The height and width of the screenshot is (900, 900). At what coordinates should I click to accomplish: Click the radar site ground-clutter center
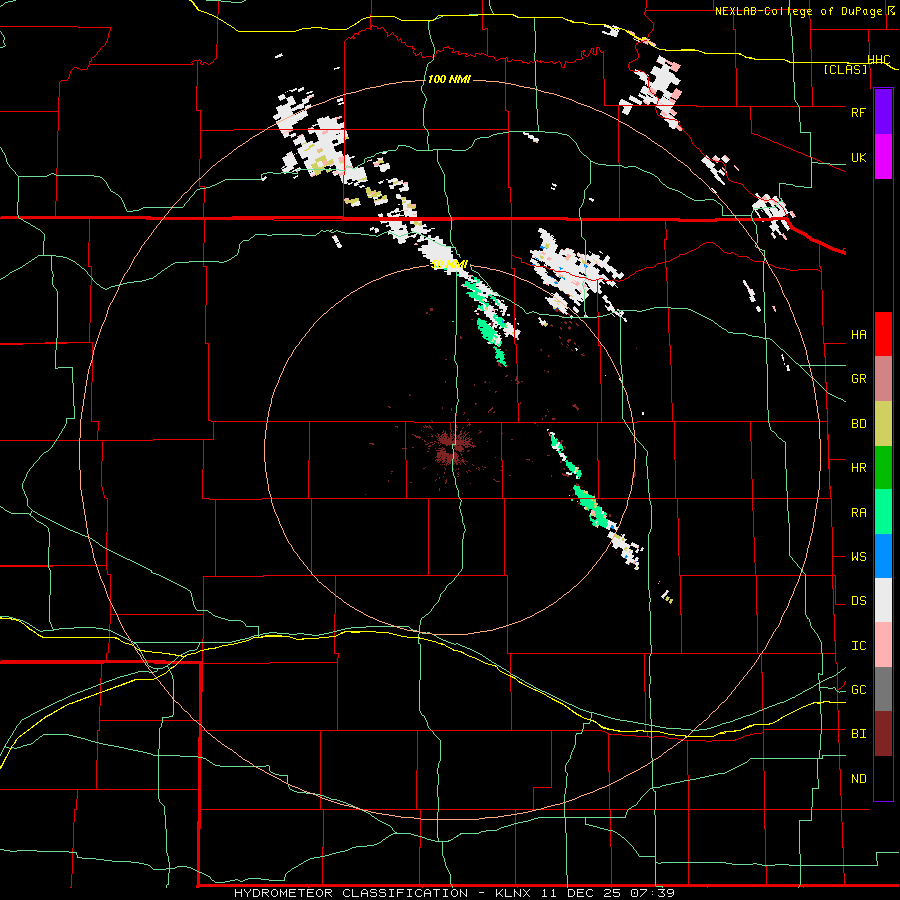452,447
